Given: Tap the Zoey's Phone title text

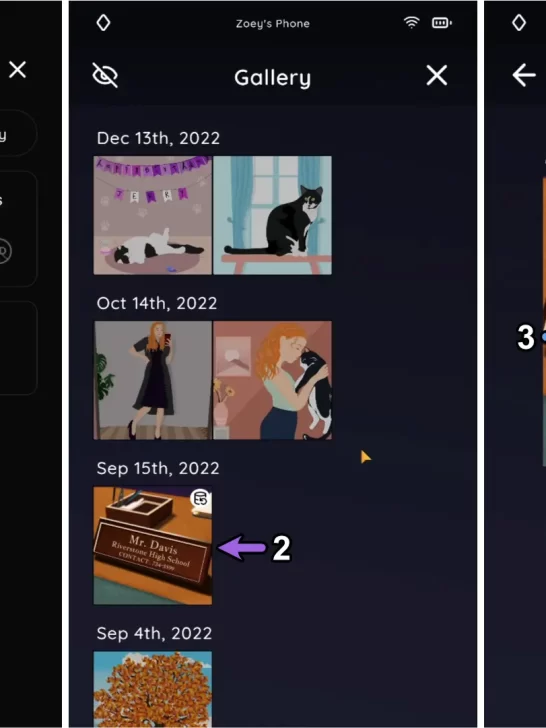Looking at the screenshot, I should [273, 24].
